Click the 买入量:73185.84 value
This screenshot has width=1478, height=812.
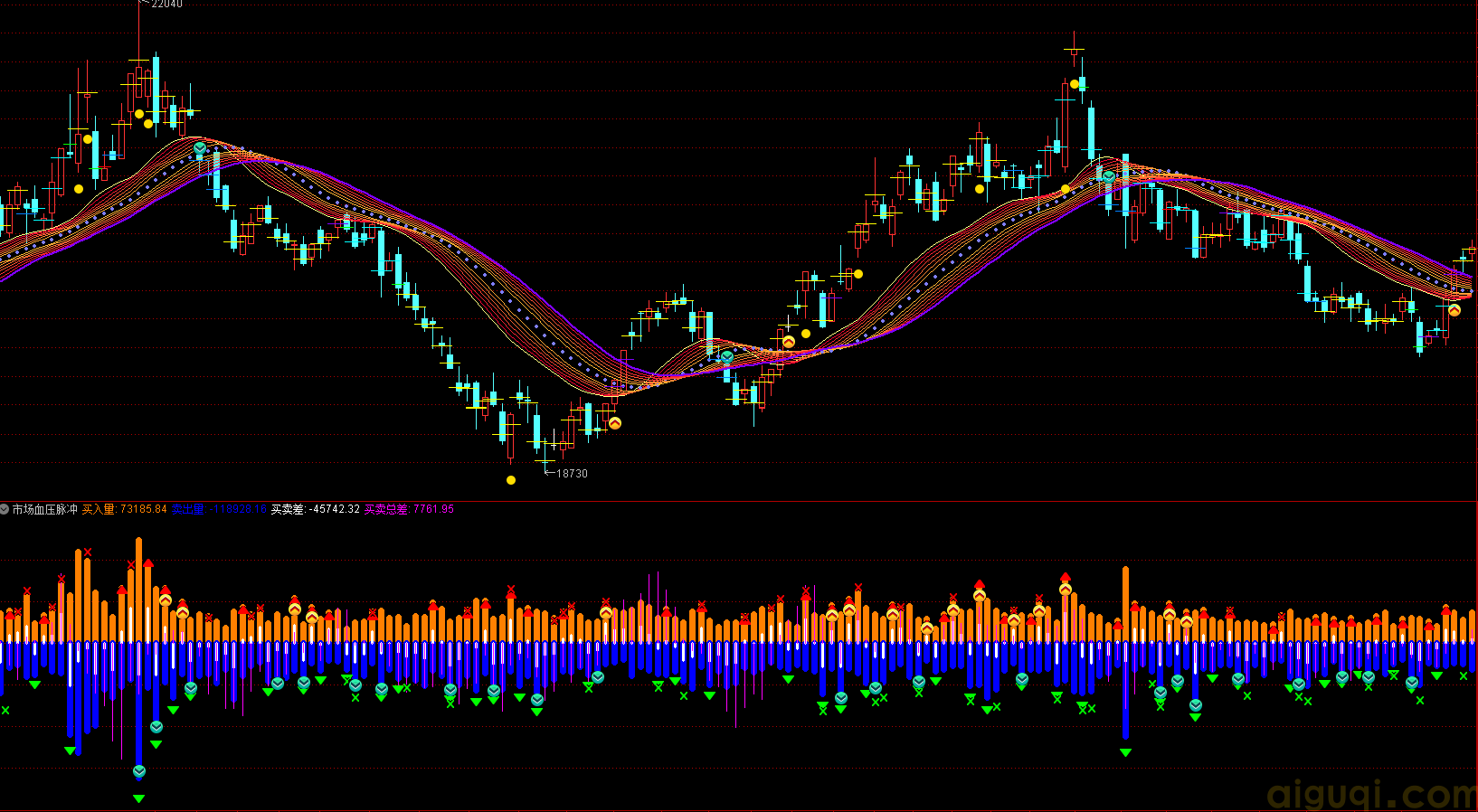coord(125,509)
